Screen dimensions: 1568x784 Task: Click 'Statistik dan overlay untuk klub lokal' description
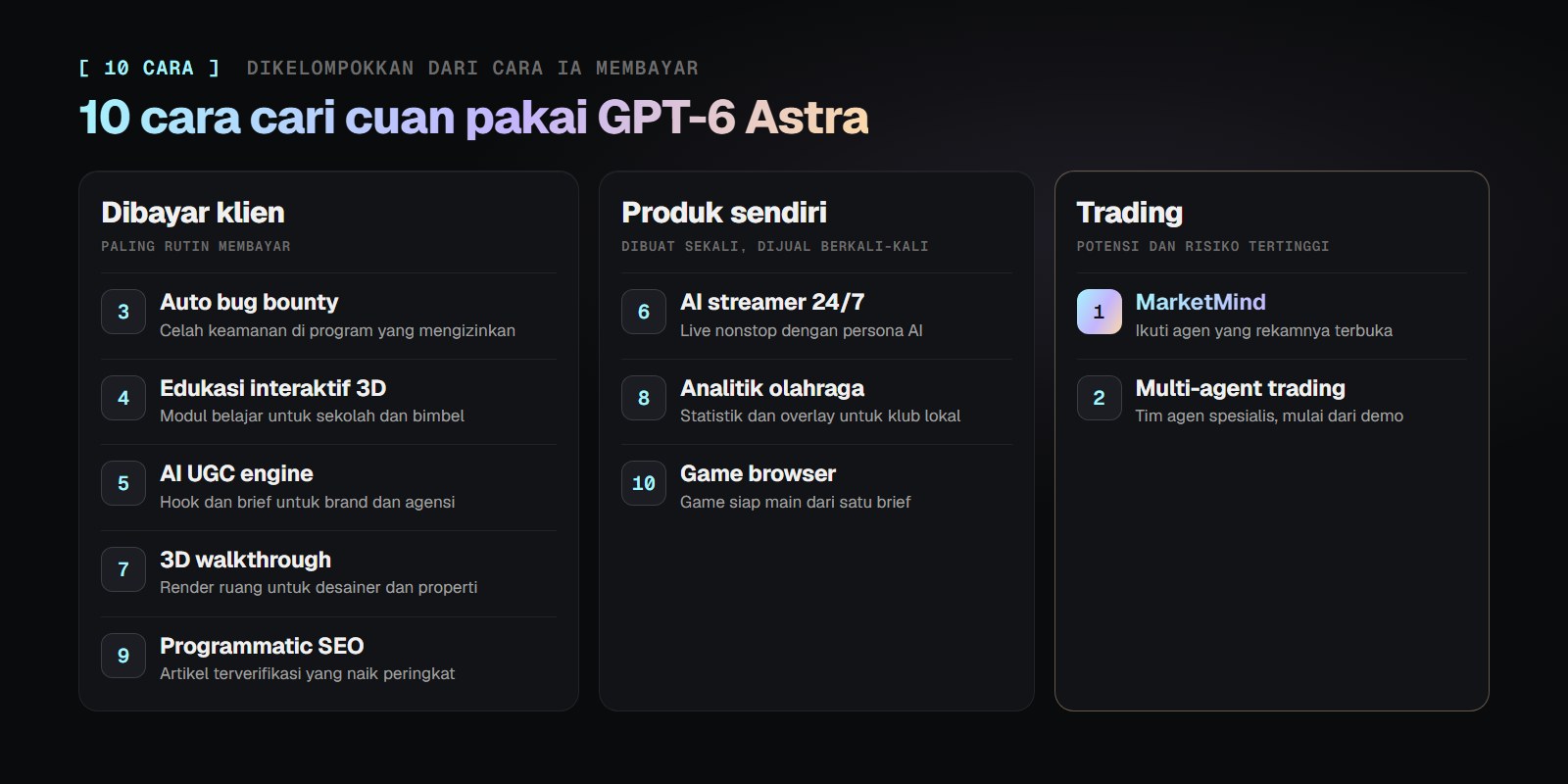[x=820, y=416]
